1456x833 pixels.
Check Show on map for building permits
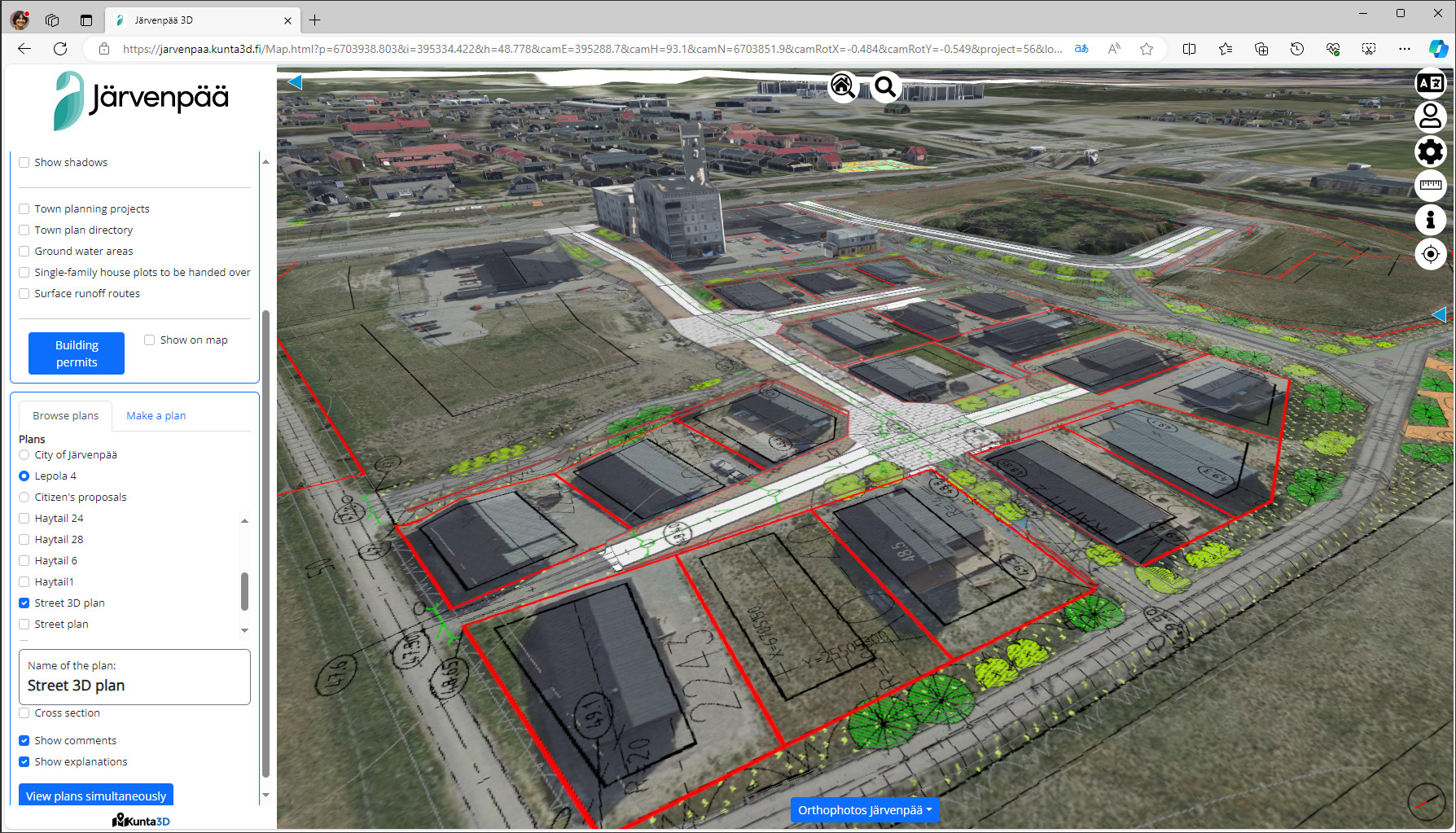(150, 340)
